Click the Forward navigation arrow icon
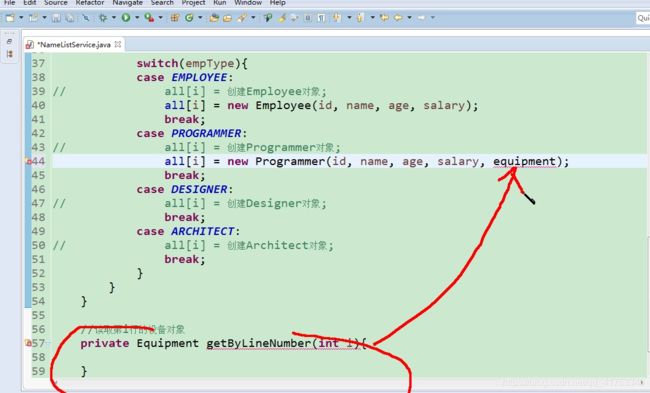Image resolution: width=650 pixels, height=393 pixels. [421, 18]
